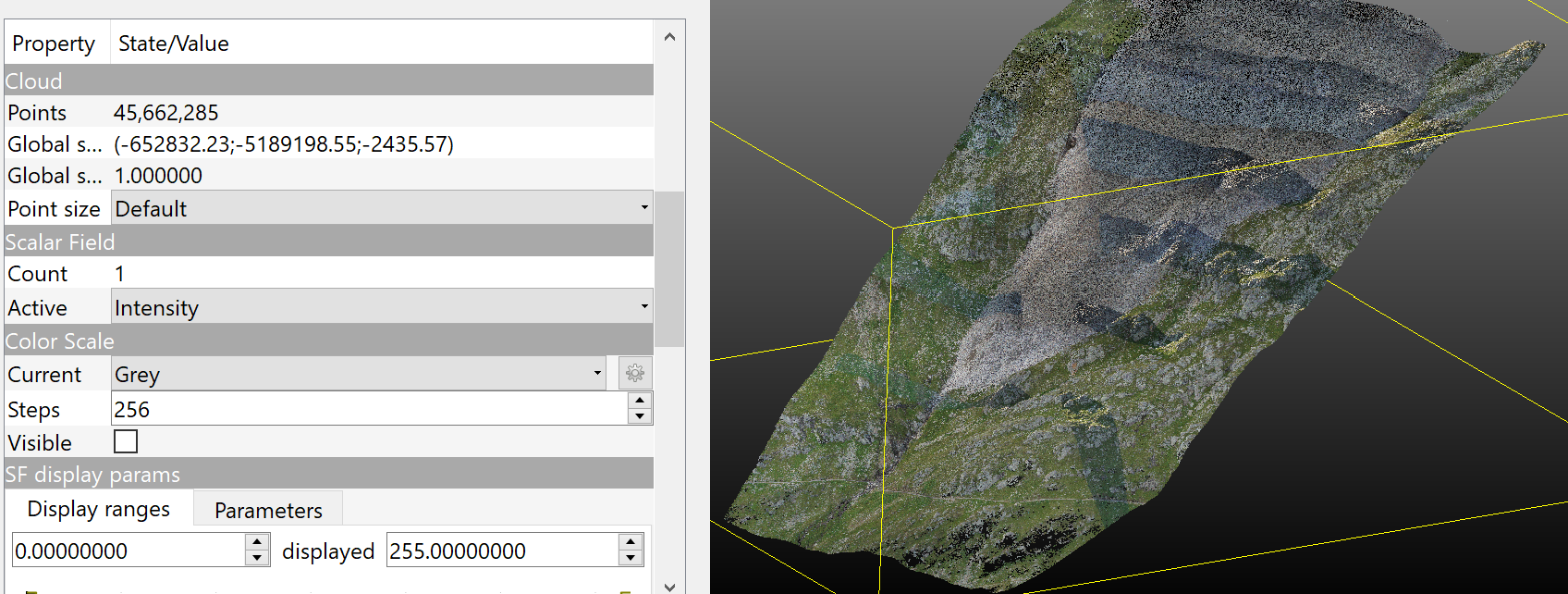Toggle the color scale Visible checkbox
The height and width of the screenshot is (594, 1568).
(126, 442)
